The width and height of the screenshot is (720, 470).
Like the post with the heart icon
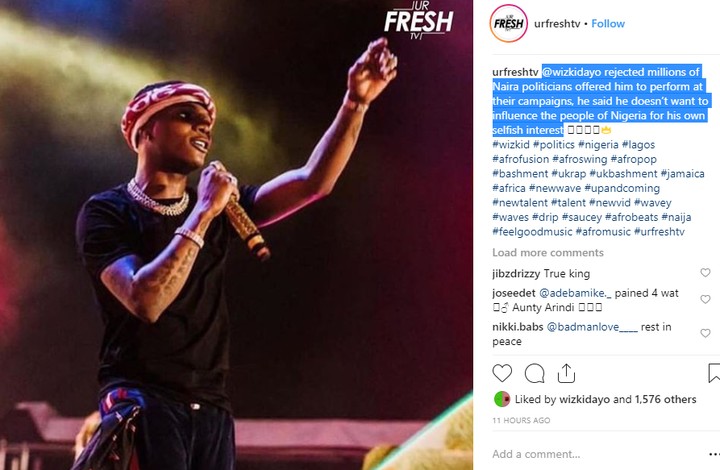click(x=502, y=373)
